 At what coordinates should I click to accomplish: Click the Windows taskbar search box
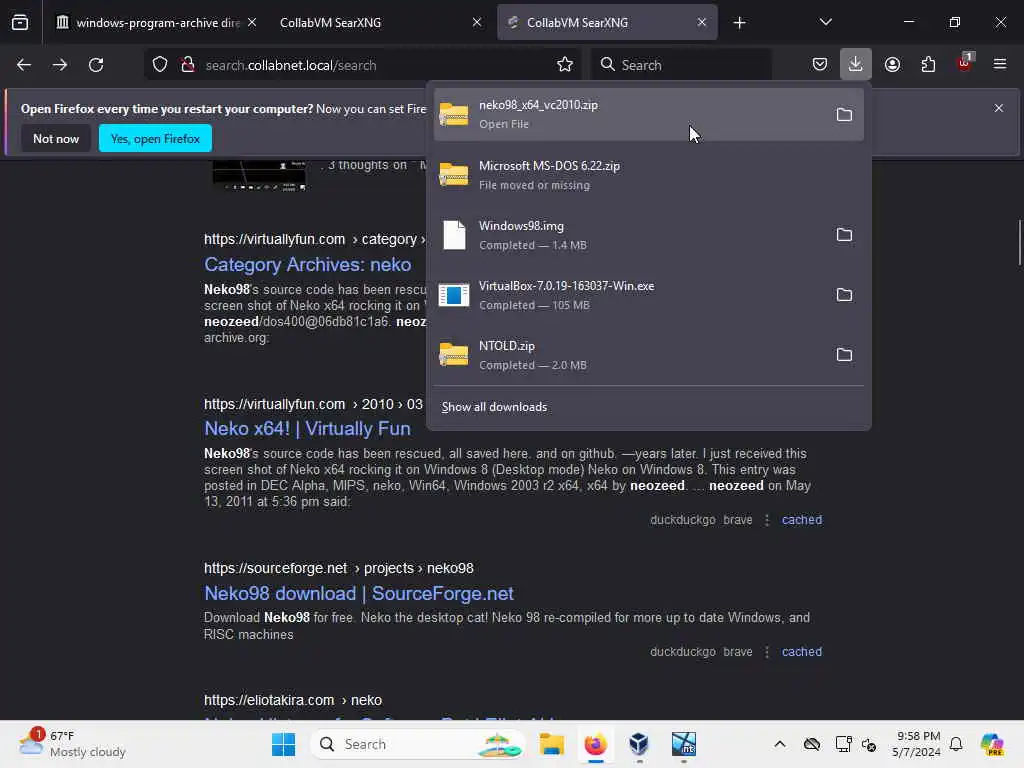418,744
